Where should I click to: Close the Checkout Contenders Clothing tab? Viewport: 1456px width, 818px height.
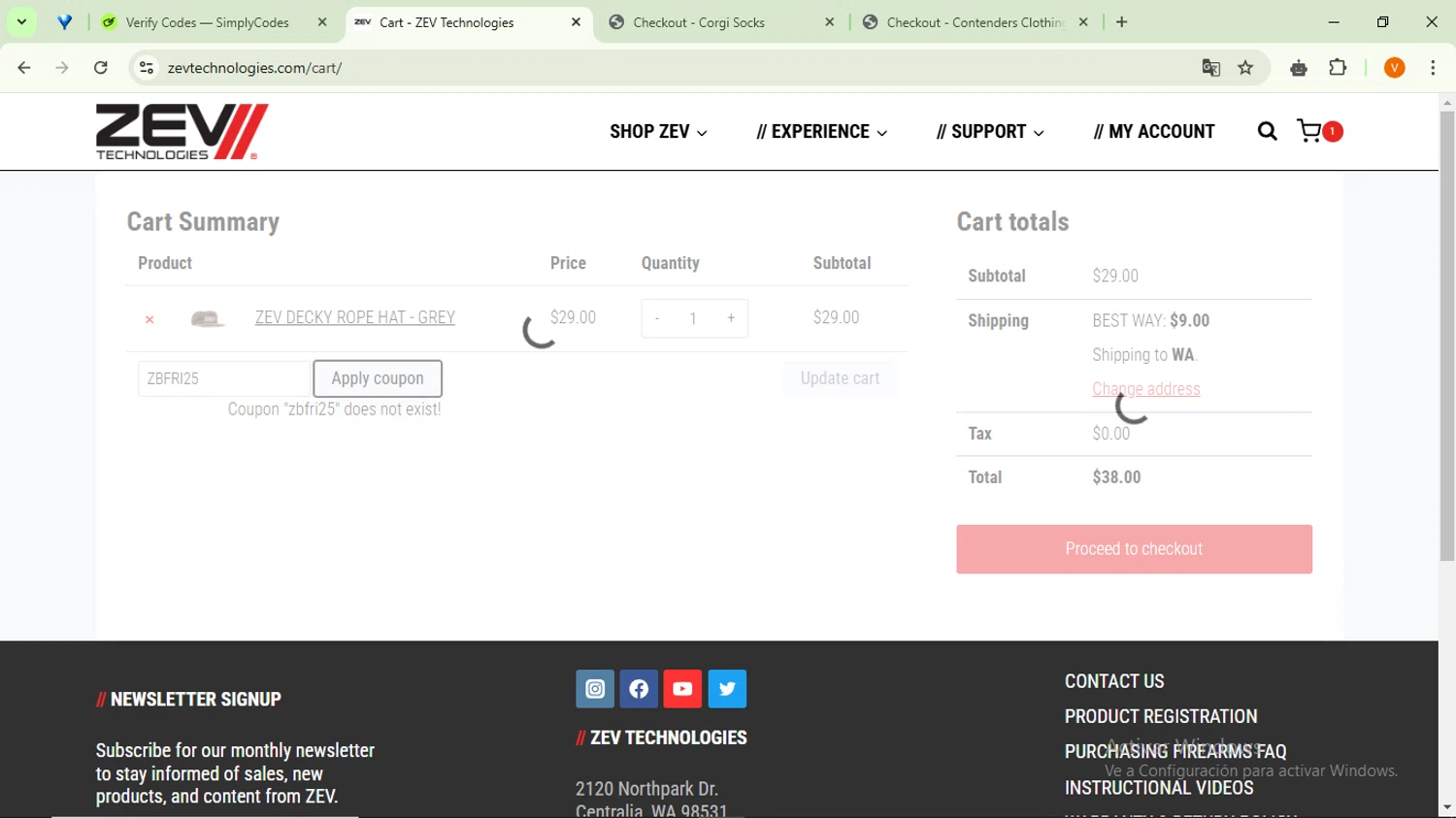(x=1083, y=22)
